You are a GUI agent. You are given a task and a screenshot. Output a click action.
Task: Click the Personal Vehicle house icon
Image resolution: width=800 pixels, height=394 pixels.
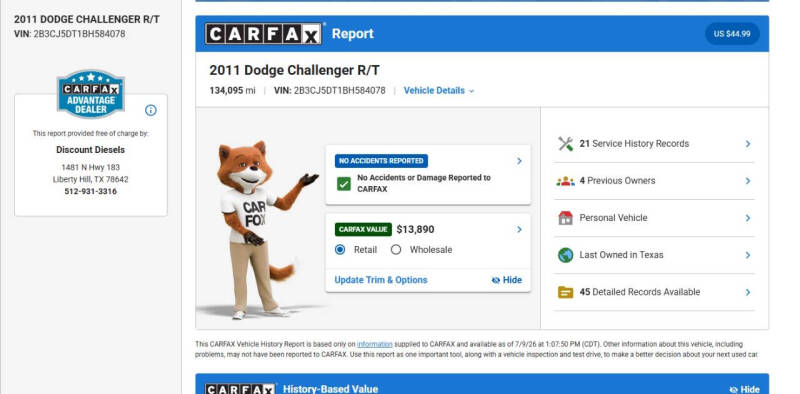(x=565, y=218)
